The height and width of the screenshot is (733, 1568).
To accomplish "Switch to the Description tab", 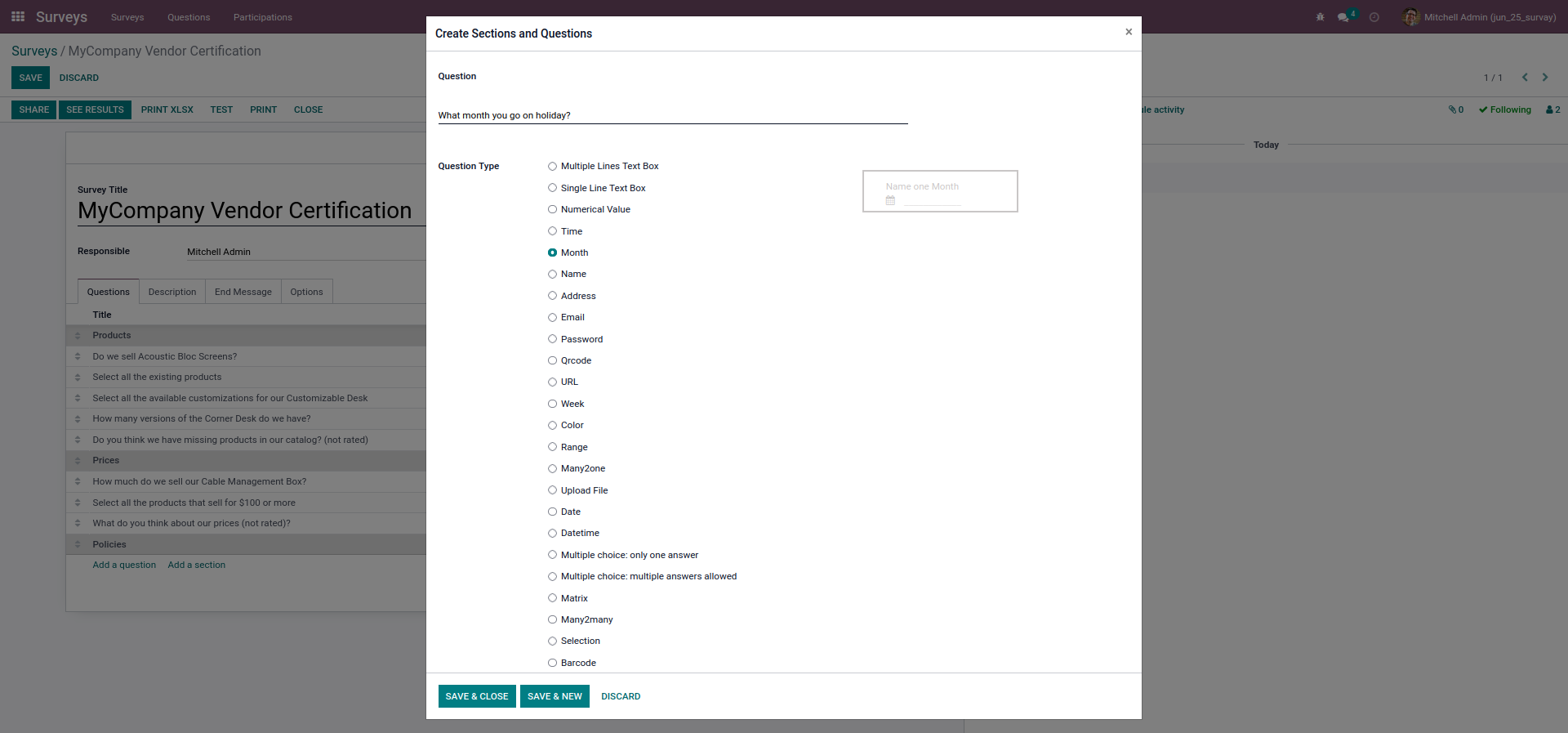I will [172, 292].
